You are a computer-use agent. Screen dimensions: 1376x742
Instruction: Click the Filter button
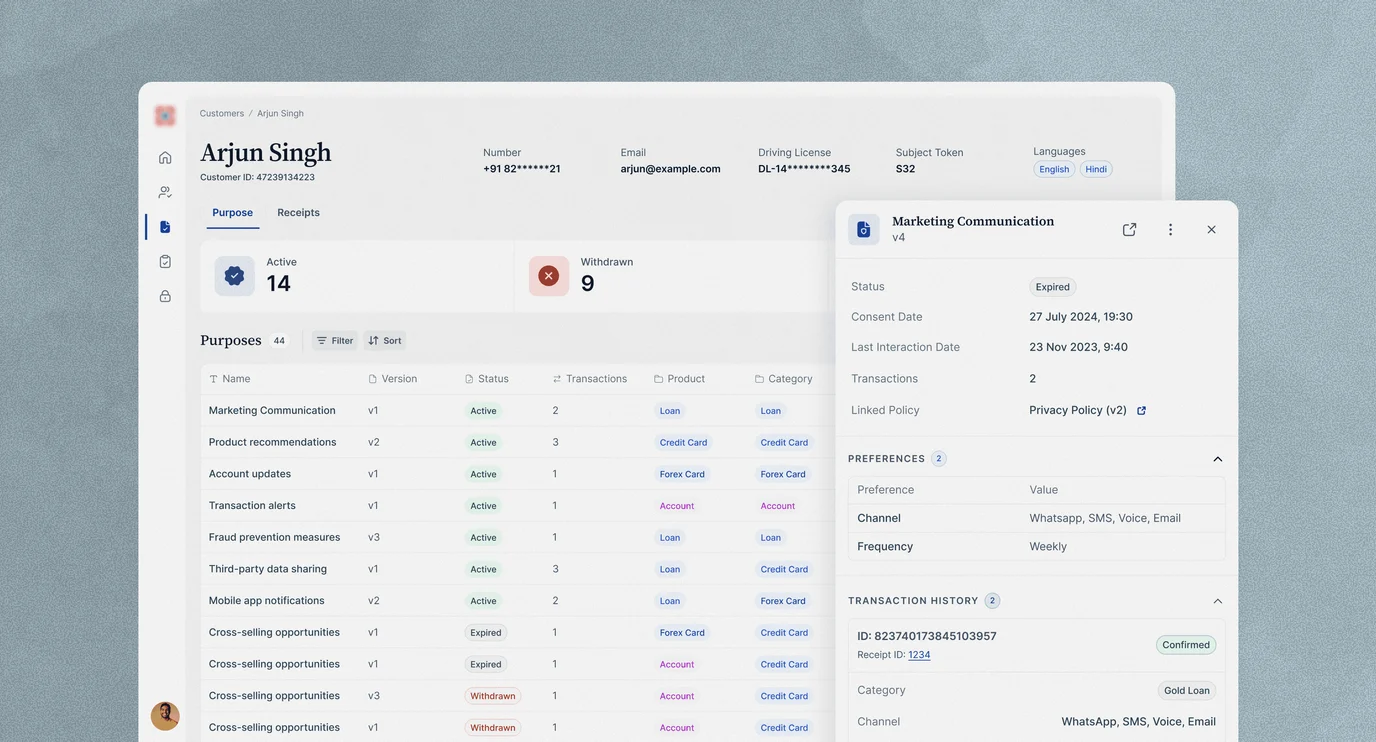point(335,341)
